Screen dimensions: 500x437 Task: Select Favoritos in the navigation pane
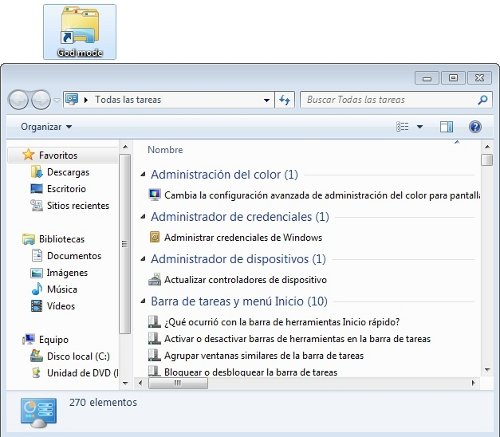(63, 155)
